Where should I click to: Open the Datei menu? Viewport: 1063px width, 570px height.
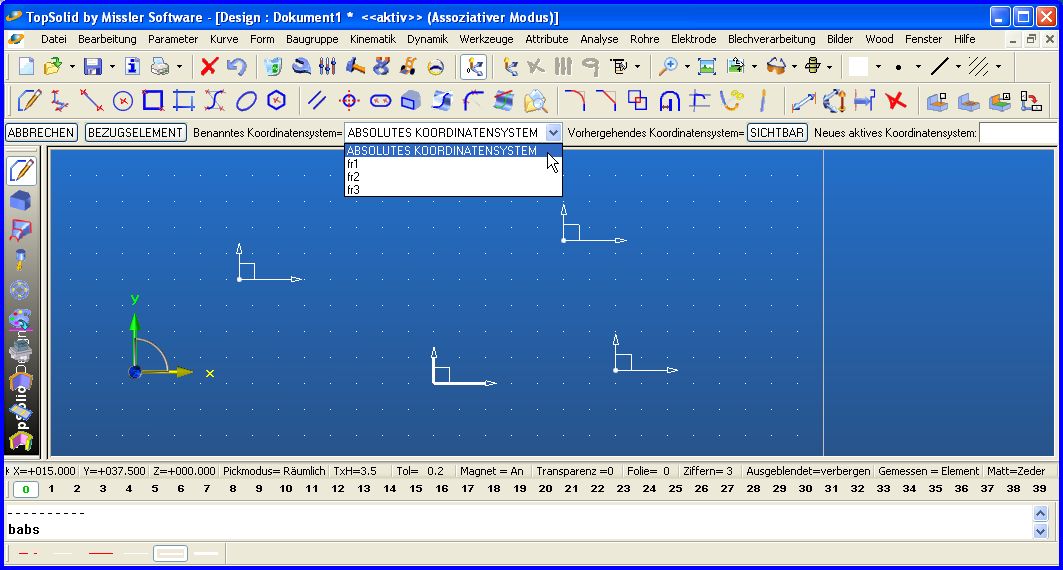click(x=54, y=39)
